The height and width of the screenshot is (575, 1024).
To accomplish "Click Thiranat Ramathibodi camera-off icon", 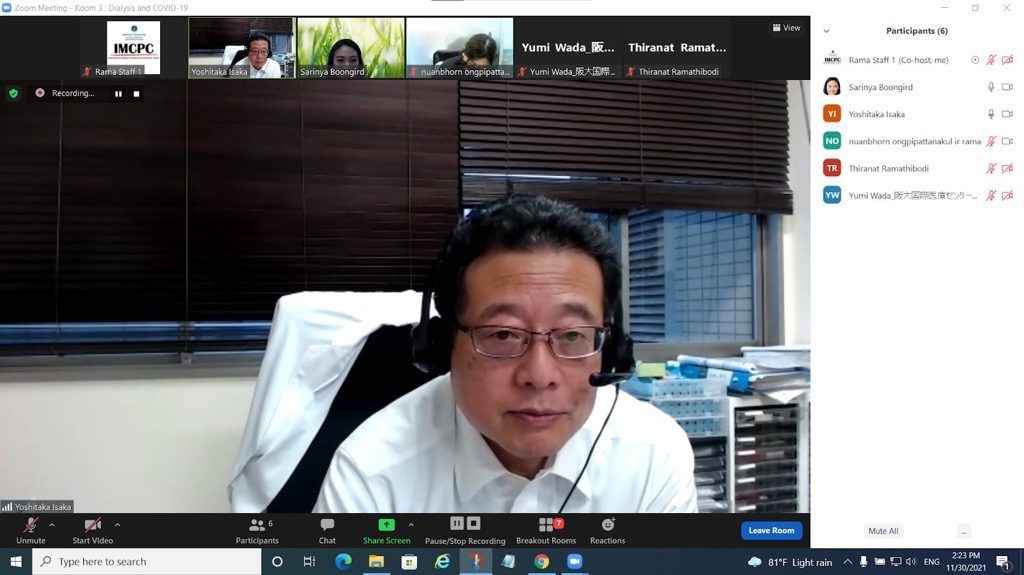I will [1007, 169].
